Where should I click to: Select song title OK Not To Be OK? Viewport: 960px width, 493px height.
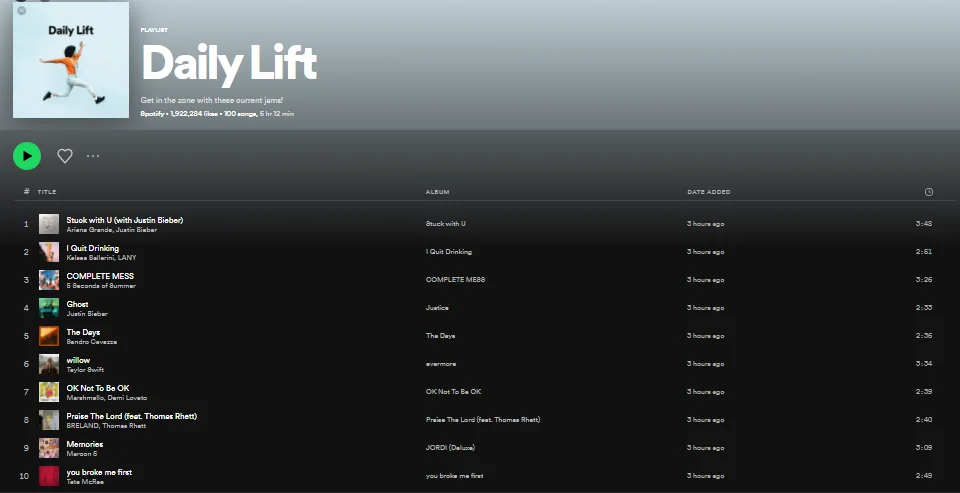(x=98, y=388)
